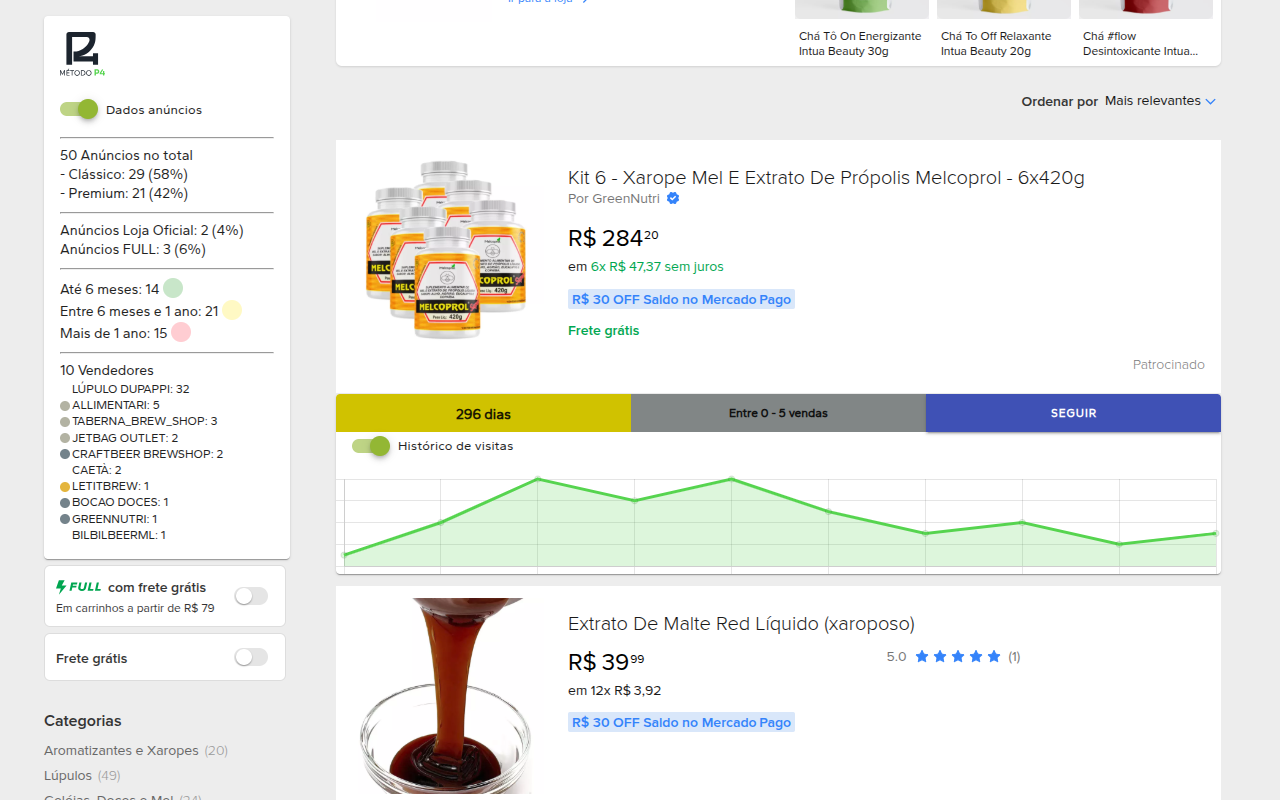Click the 'Categorias' heading
The image size is (1280, 800).
[83, 721]
